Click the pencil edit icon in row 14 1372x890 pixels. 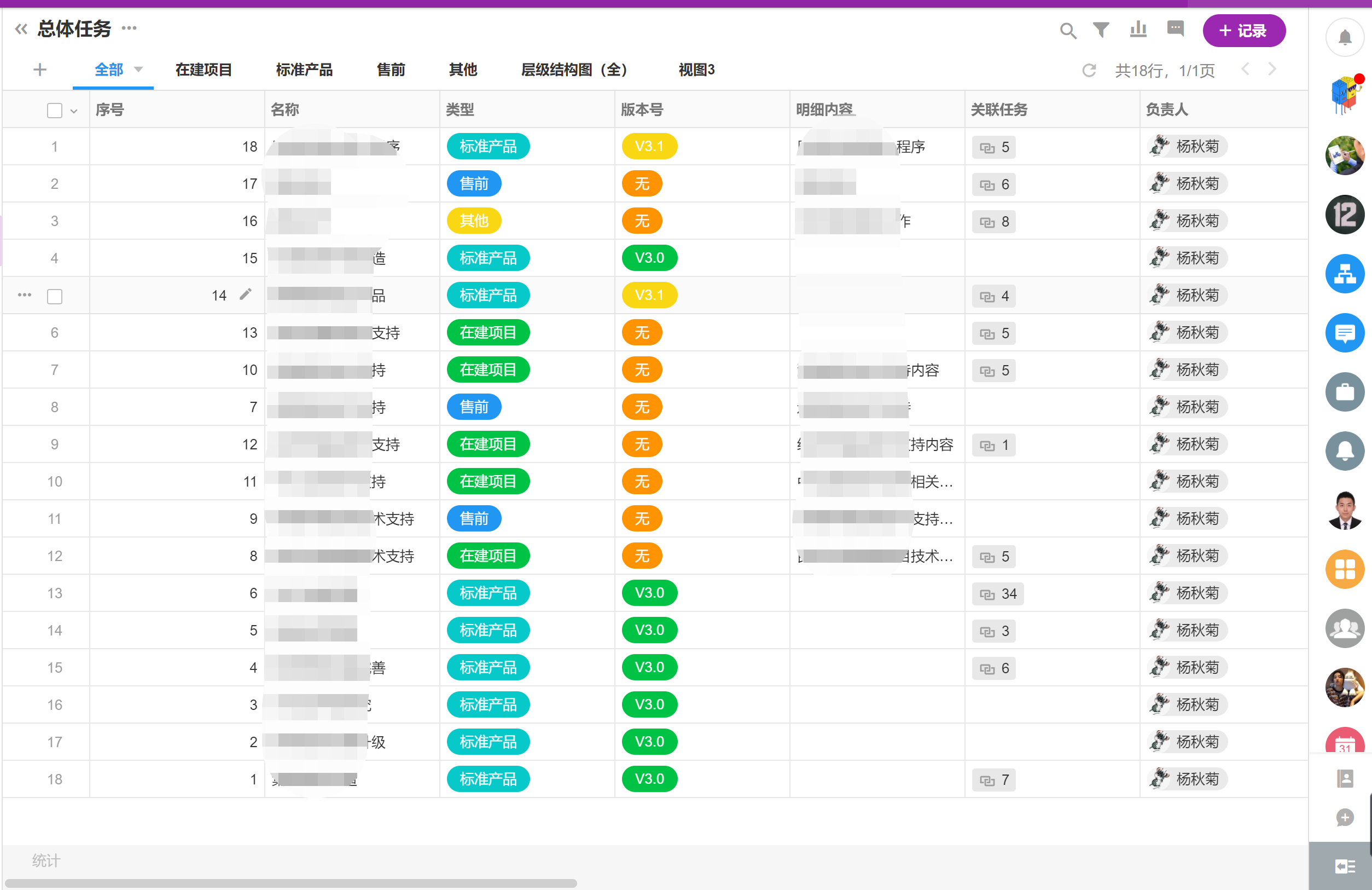246,294
